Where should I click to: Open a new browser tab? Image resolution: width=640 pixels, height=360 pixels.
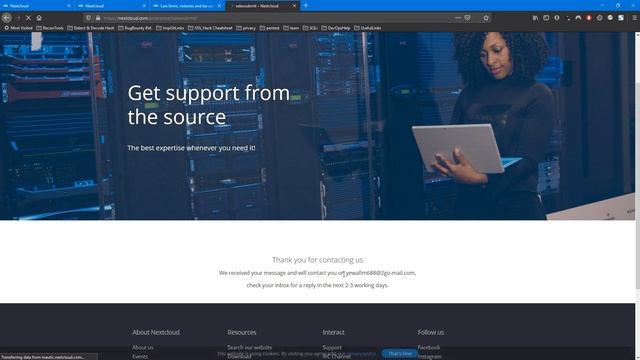pyautogui.click(x=306, y=6)
